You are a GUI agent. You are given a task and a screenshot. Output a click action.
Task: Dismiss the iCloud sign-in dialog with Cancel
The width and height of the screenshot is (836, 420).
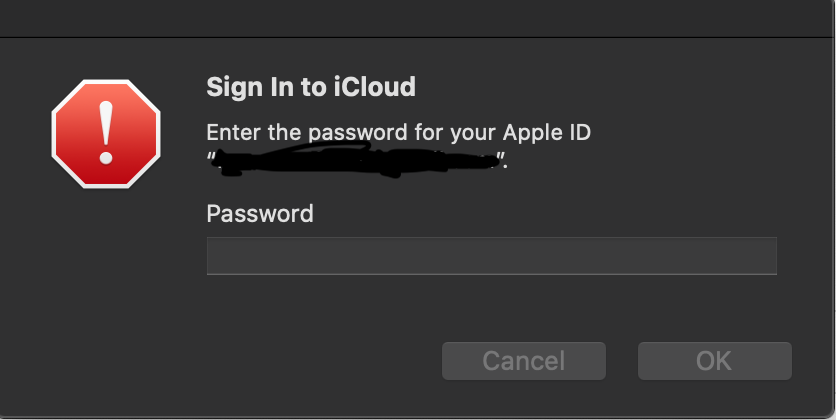[x=523, y=361]
